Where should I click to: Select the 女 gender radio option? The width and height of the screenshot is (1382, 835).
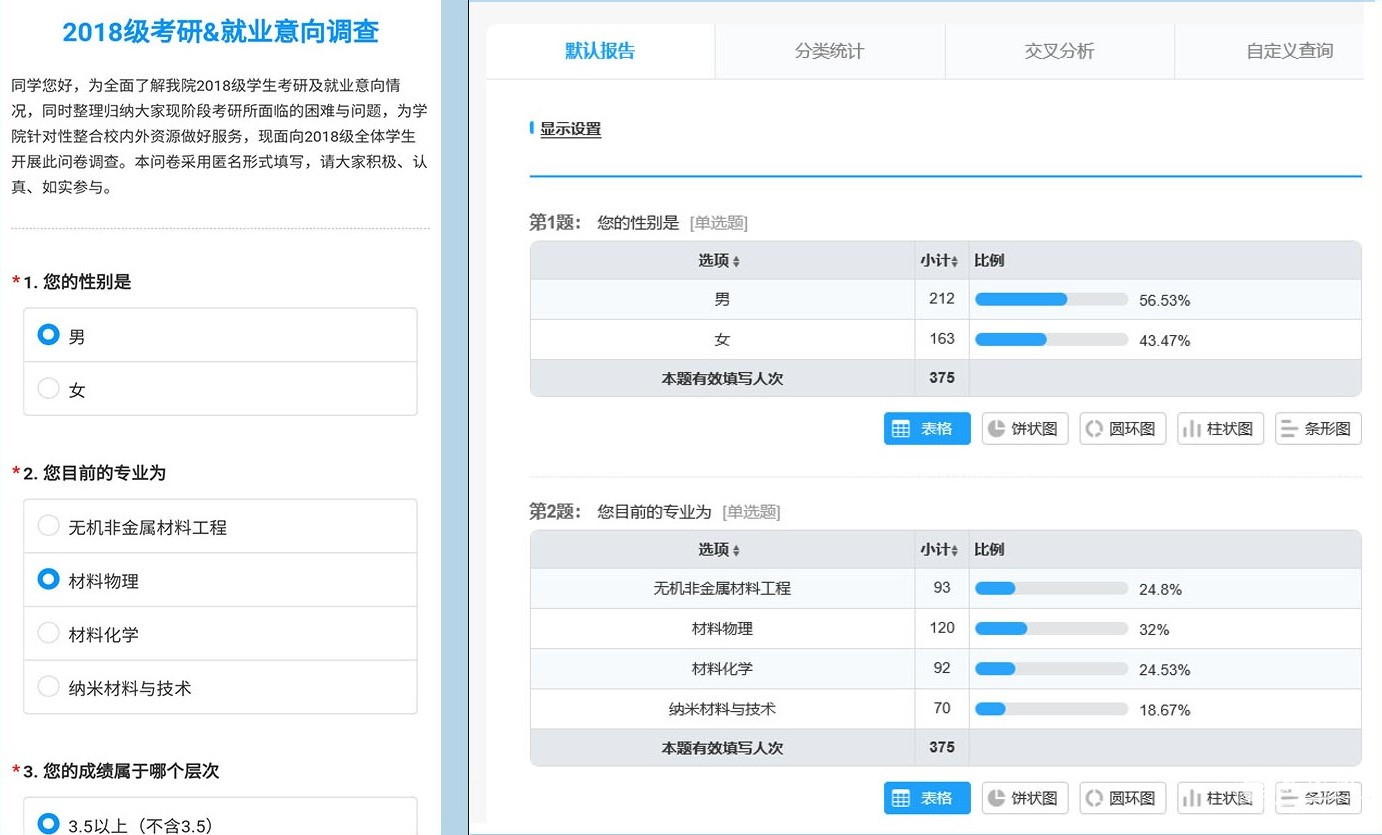49,389
